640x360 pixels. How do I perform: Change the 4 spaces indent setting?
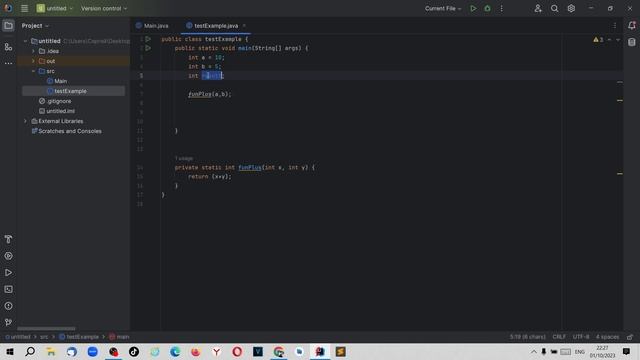tap(607, 337)
